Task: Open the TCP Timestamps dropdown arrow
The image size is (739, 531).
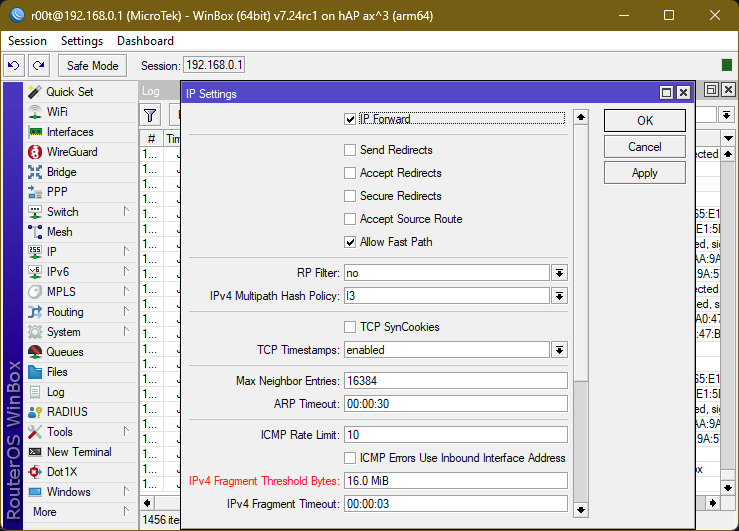Action: click(x=559, y=350)
